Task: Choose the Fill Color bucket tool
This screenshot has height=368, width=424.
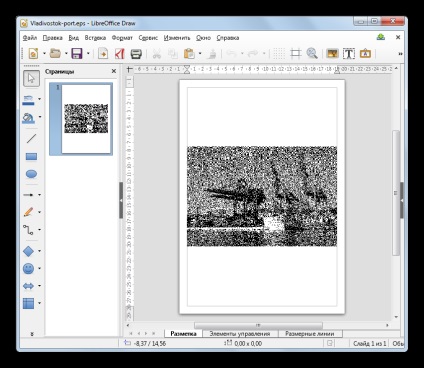Action: point(28,118)
